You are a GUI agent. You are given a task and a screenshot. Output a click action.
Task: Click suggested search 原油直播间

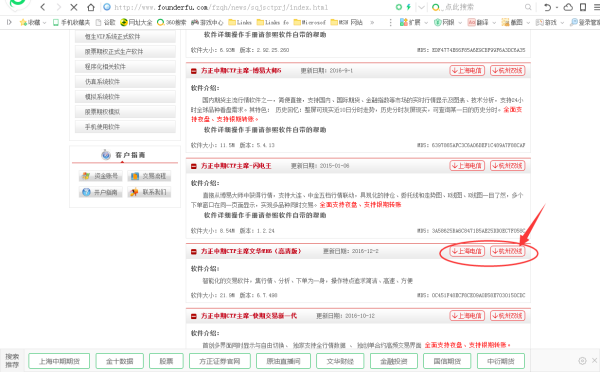pyautogui.click(x=283, y=361)
